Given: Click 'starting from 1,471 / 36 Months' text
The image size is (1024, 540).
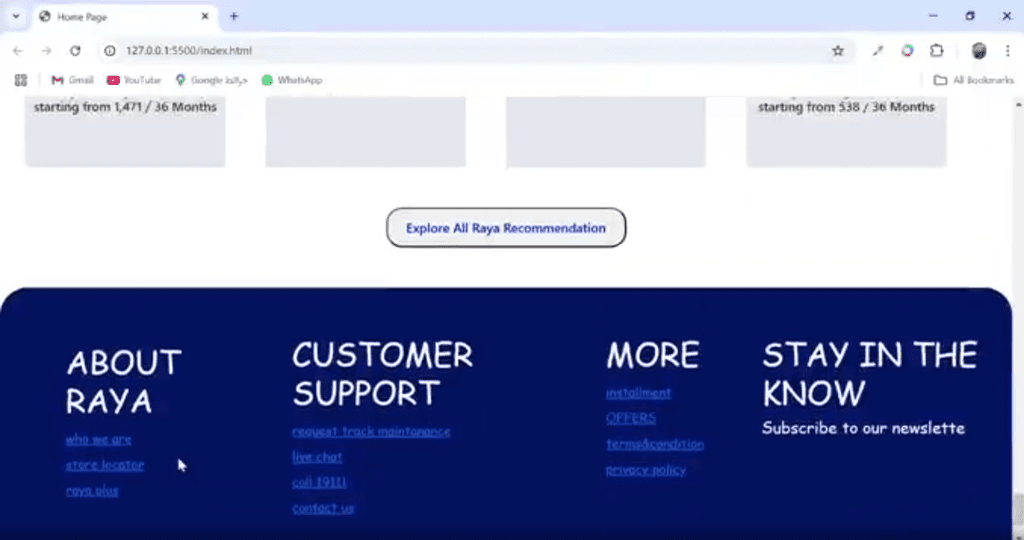Looking at the screenshot, I should click(x=125, y=107).
